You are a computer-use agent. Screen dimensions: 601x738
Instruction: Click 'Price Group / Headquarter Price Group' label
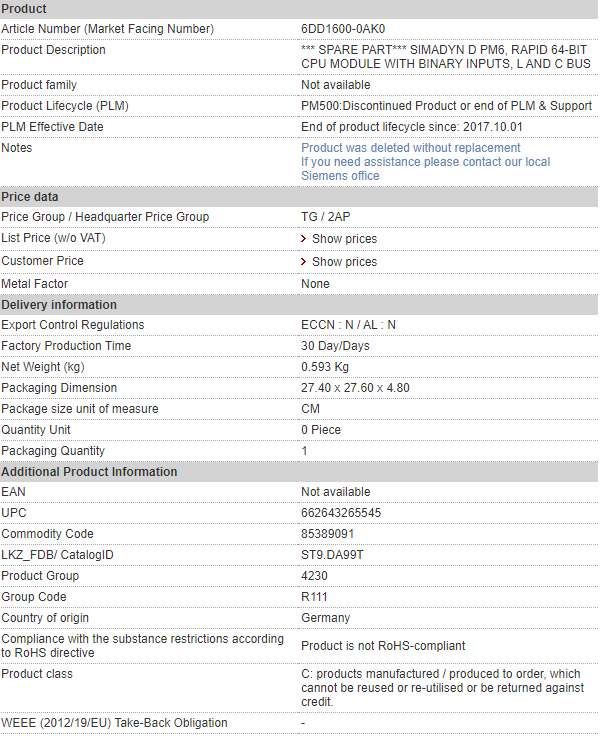[105, 217]
